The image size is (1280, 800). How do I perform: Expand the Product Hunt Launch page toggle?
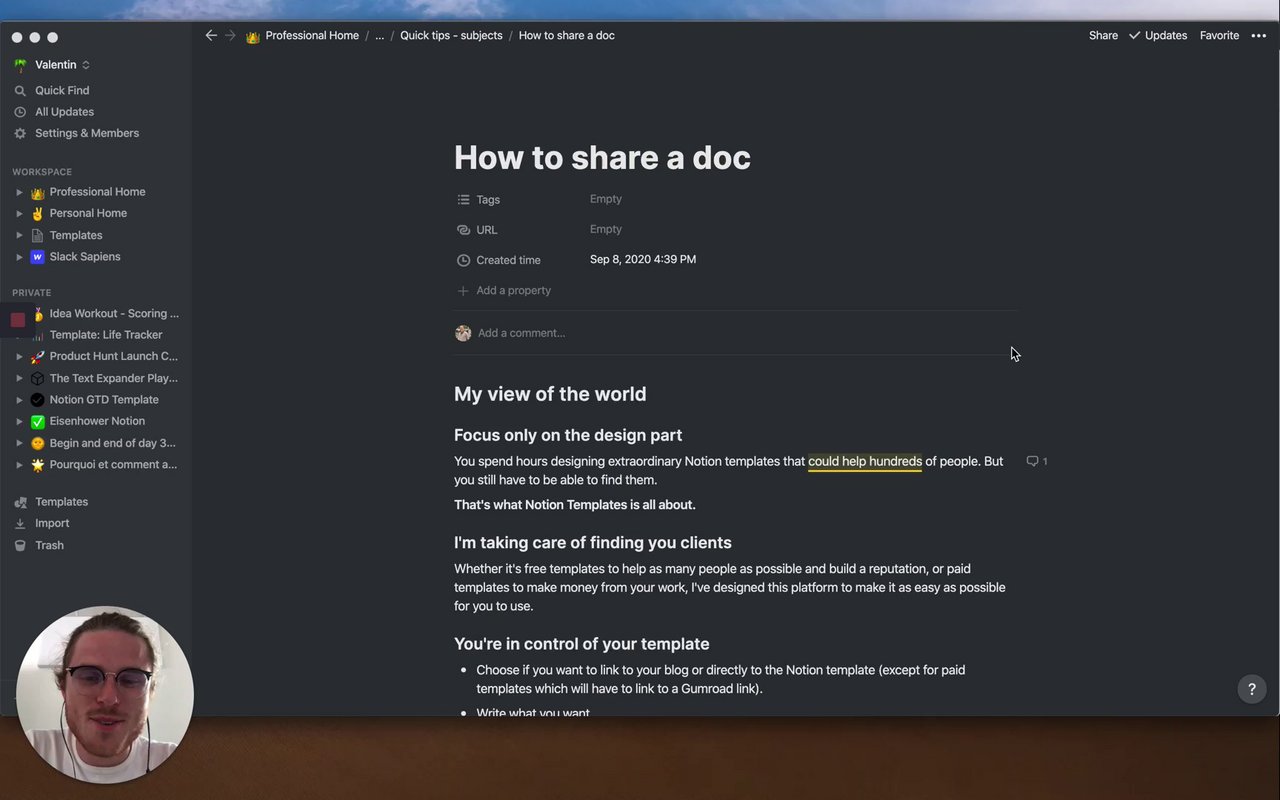[19, 356]
